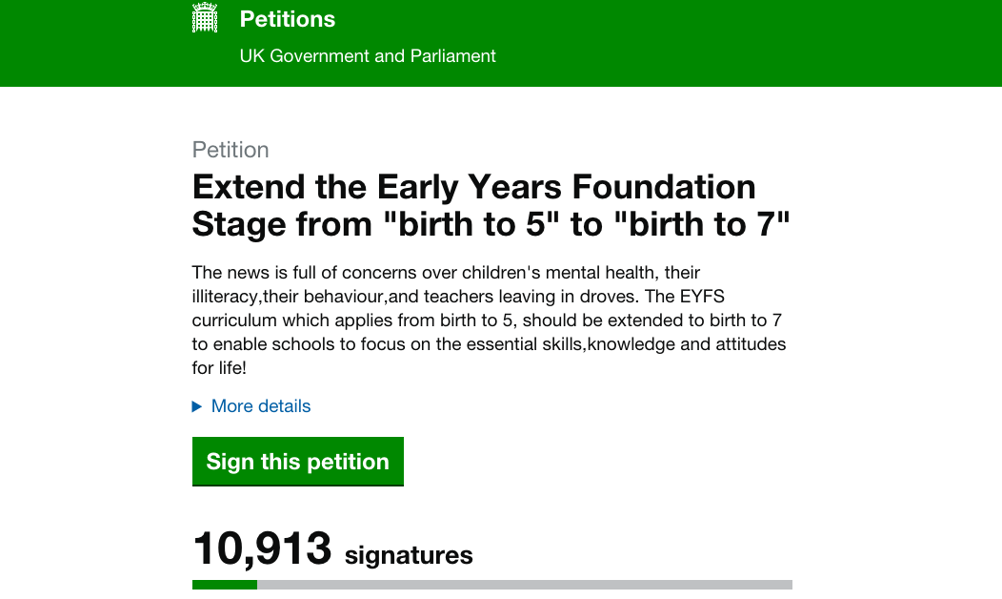Click the word signatures beside the count
Screen dimensions: 1002x599
409,555
